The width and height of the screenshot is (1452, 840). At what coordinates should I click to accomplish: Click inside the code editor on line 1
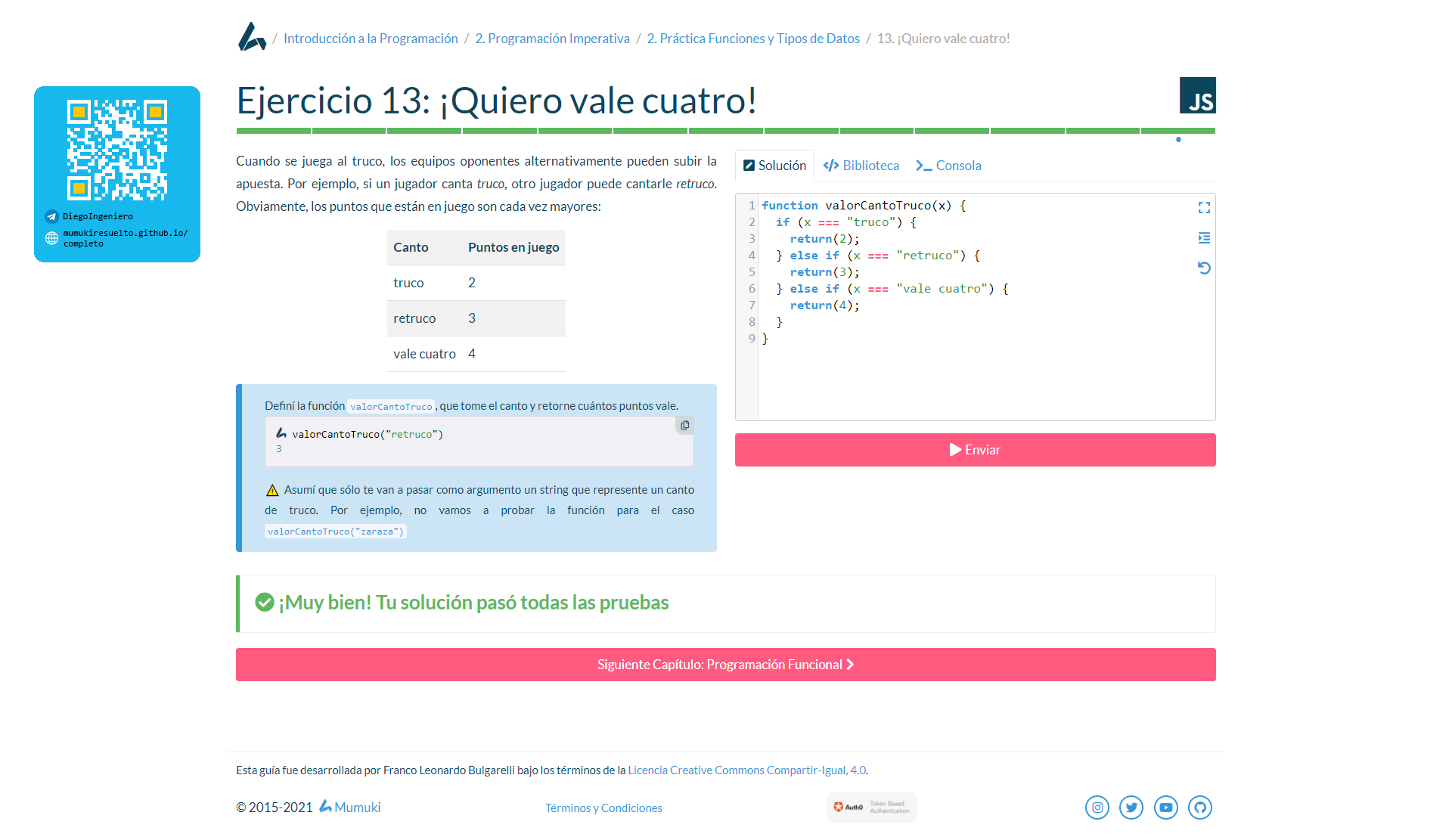(863, 206)
